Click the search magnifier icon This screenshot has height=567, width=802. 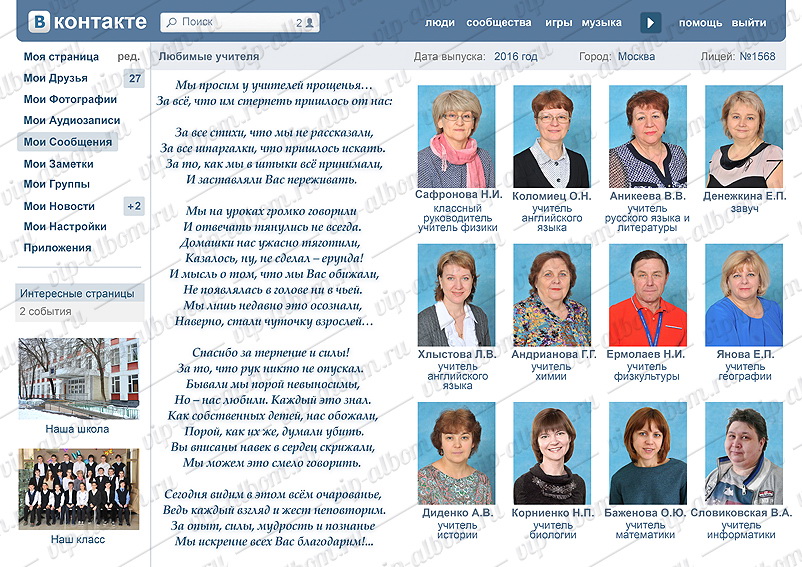tap(172, 22)
